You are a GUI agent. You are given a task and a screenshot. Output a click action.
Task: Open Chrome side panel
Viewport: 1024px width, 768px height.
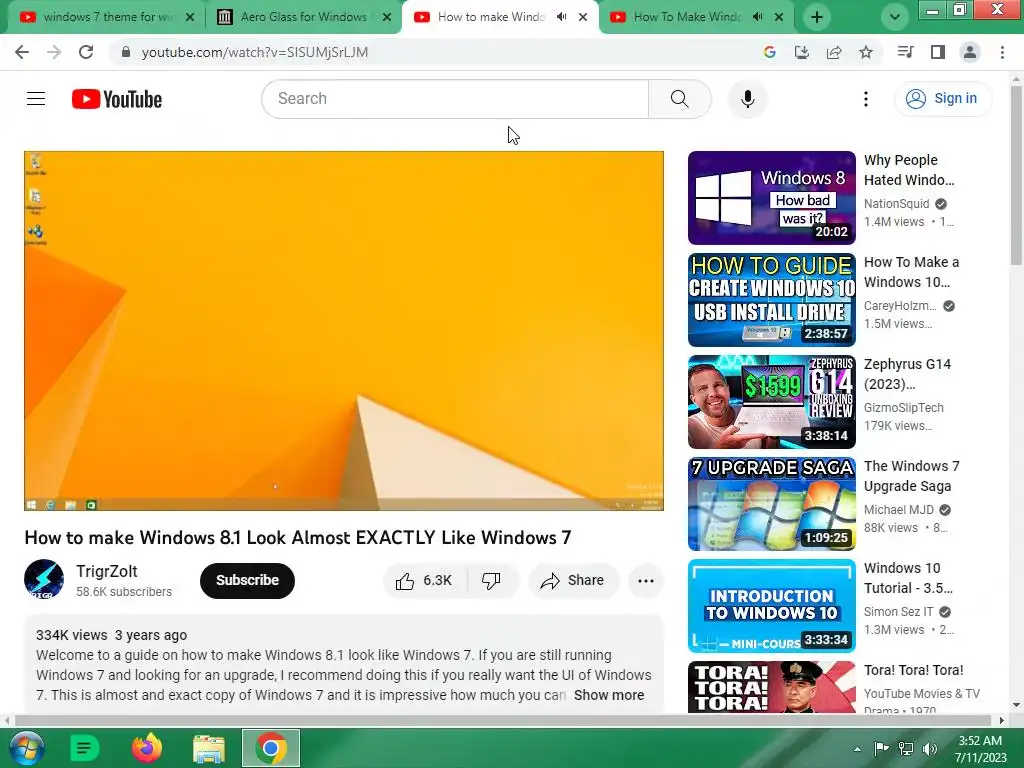coord(938,52)
